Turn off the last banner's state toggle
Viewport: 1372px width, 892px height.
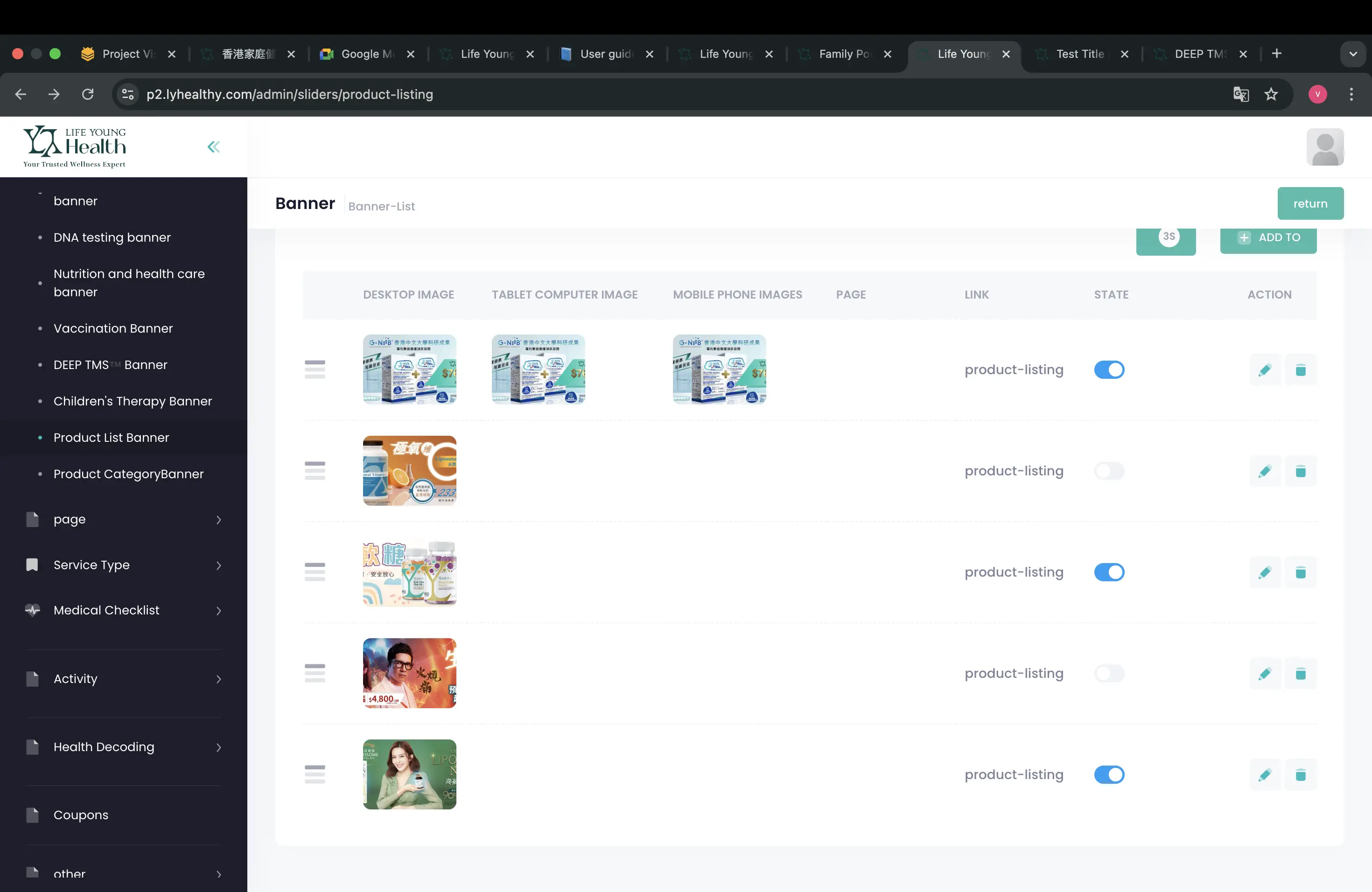[1109, 775]
